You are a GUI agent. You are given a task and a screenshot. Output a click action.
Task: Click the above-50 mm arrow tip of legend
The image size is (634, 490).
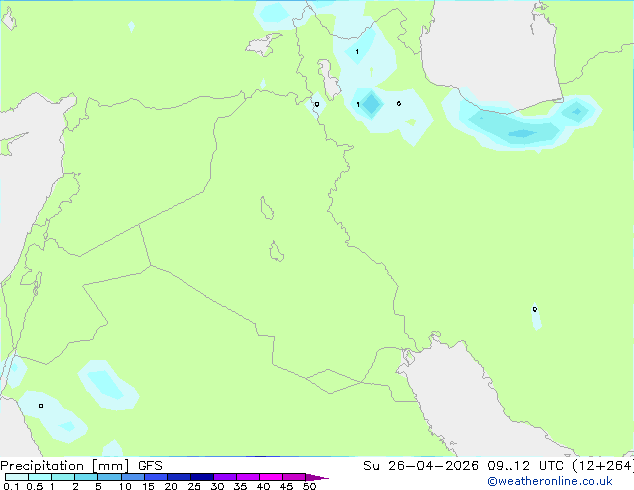coord(317,477)
